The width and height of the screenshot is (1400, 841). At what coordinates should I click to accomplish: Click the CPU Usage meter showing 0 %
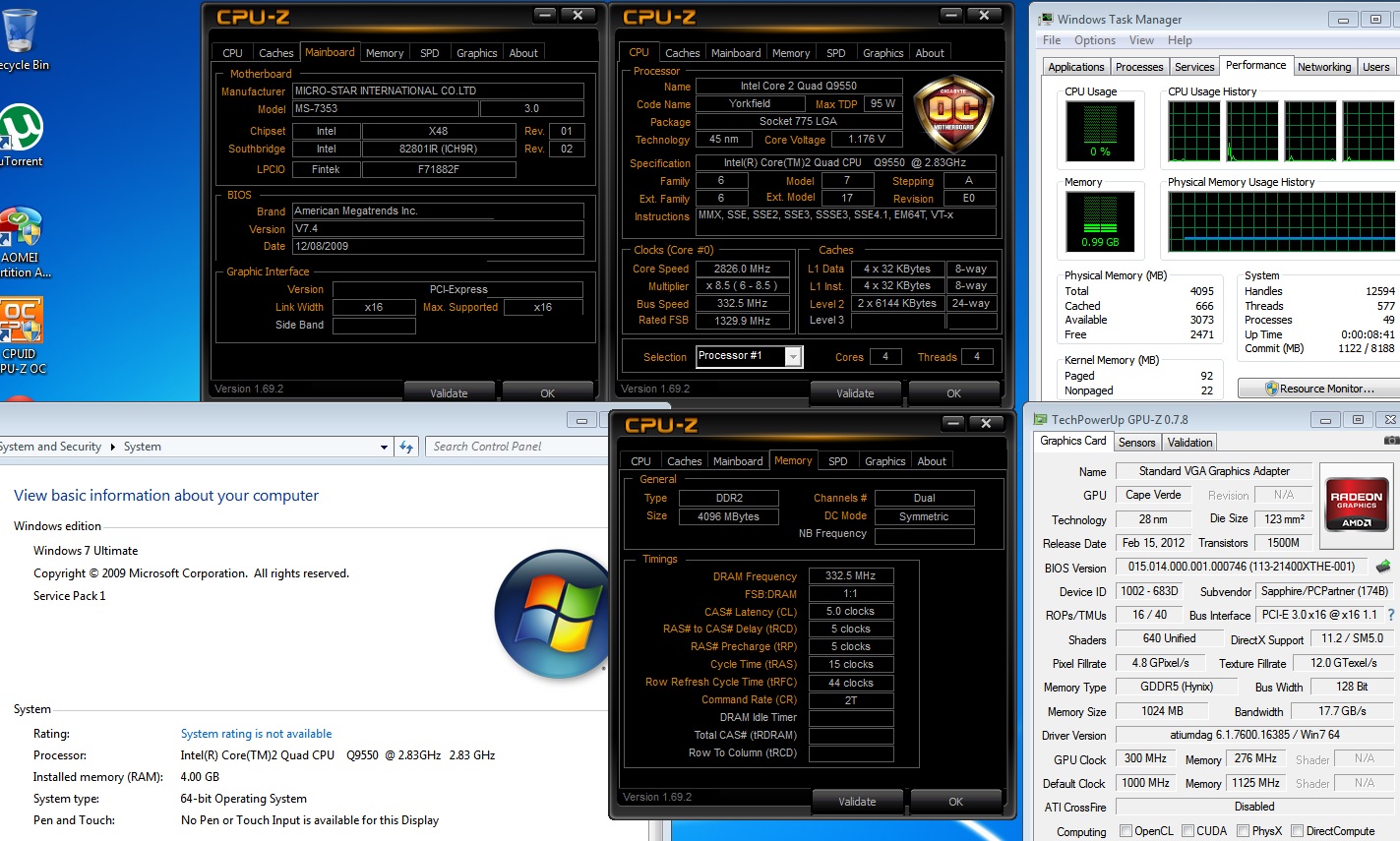[1100, 131]
